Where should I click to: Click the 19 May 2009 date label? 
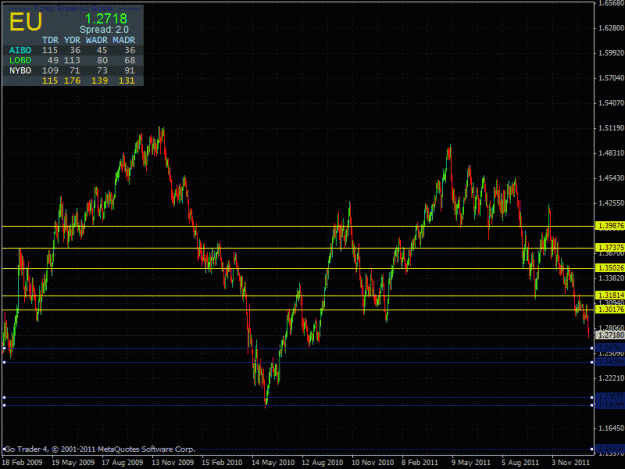click(73, 463)
